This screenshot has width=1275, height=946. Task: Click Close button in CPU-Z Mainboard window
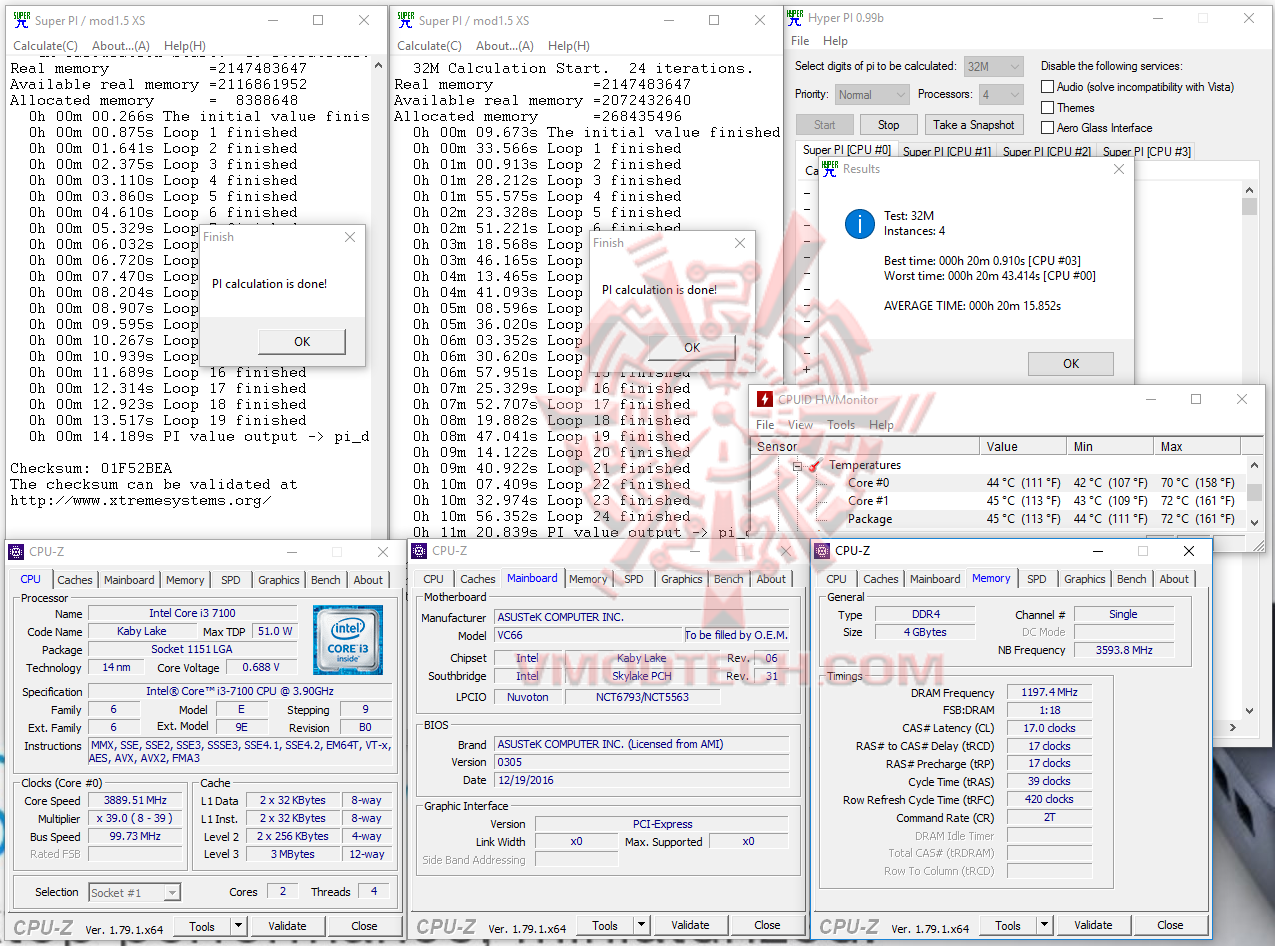point(767,925)
